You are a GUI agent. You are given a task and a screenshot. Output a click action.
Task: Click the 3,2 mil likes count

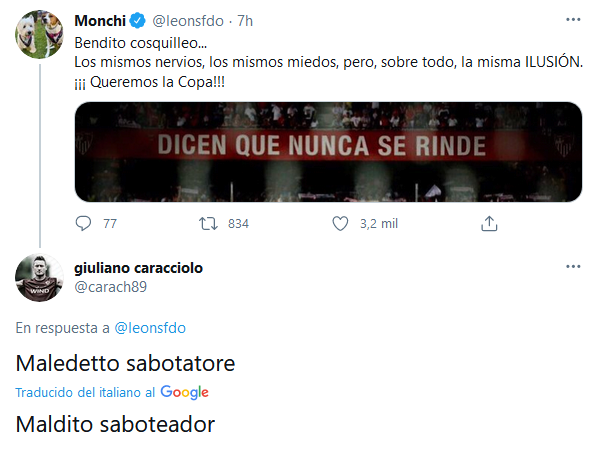[x=379, y=224]
